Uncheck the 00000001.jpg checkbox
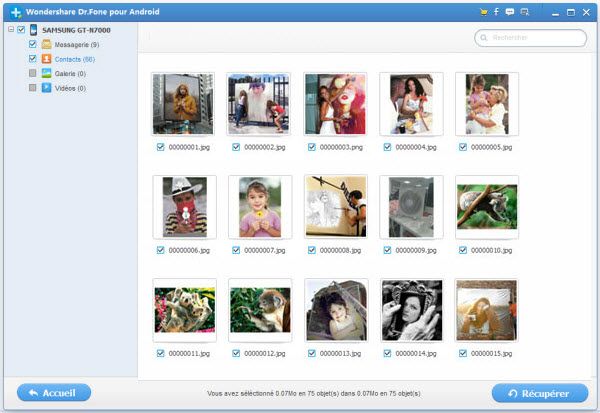Viewport: 600px width, 413px height. click(x=160, y=147)
